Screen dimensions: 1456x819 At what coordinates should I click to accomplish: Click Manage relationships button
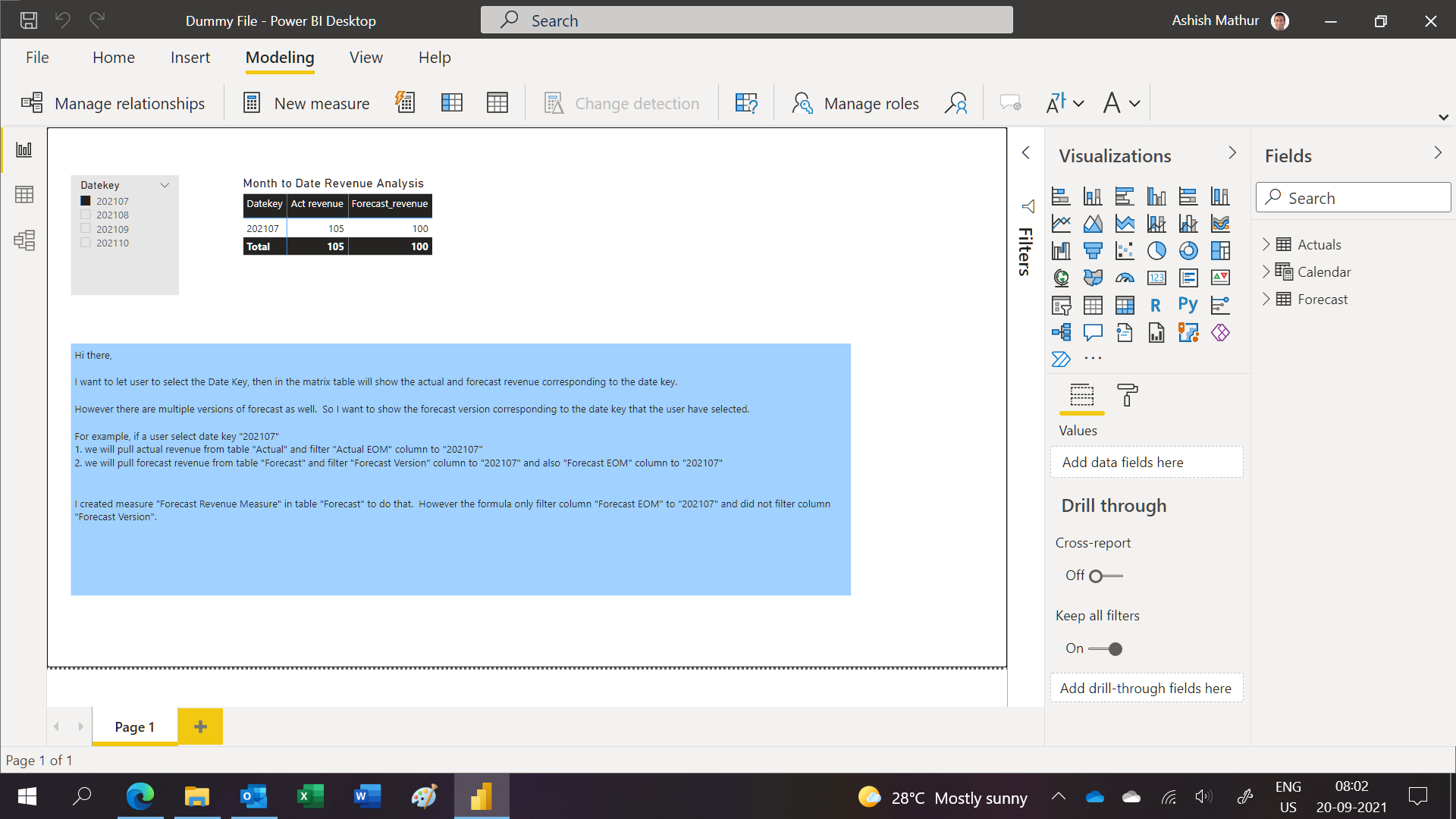[x=113, y=103]
